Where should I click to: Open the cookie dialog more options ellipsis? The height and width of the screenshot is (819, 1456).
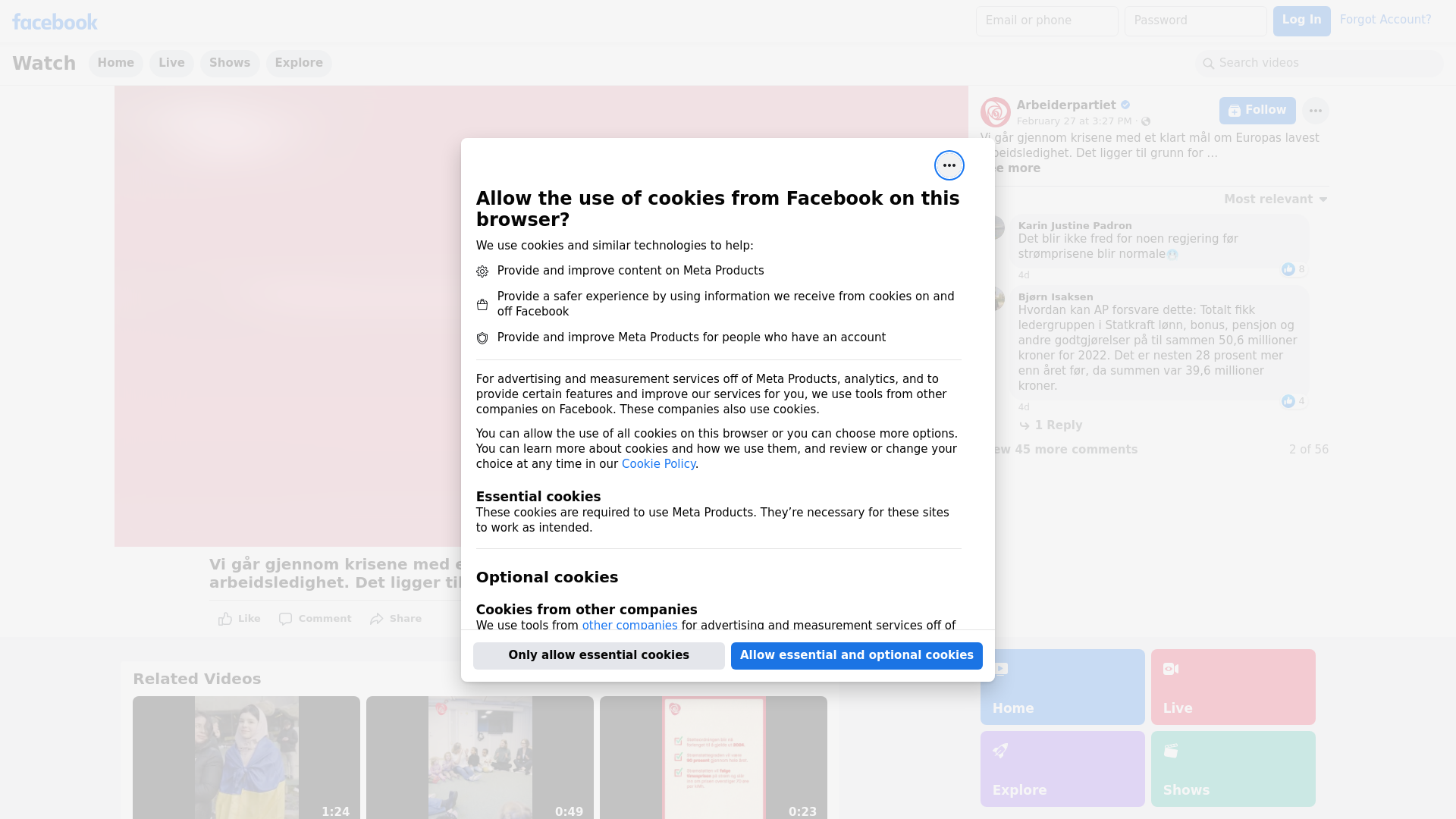coord(949,165)
